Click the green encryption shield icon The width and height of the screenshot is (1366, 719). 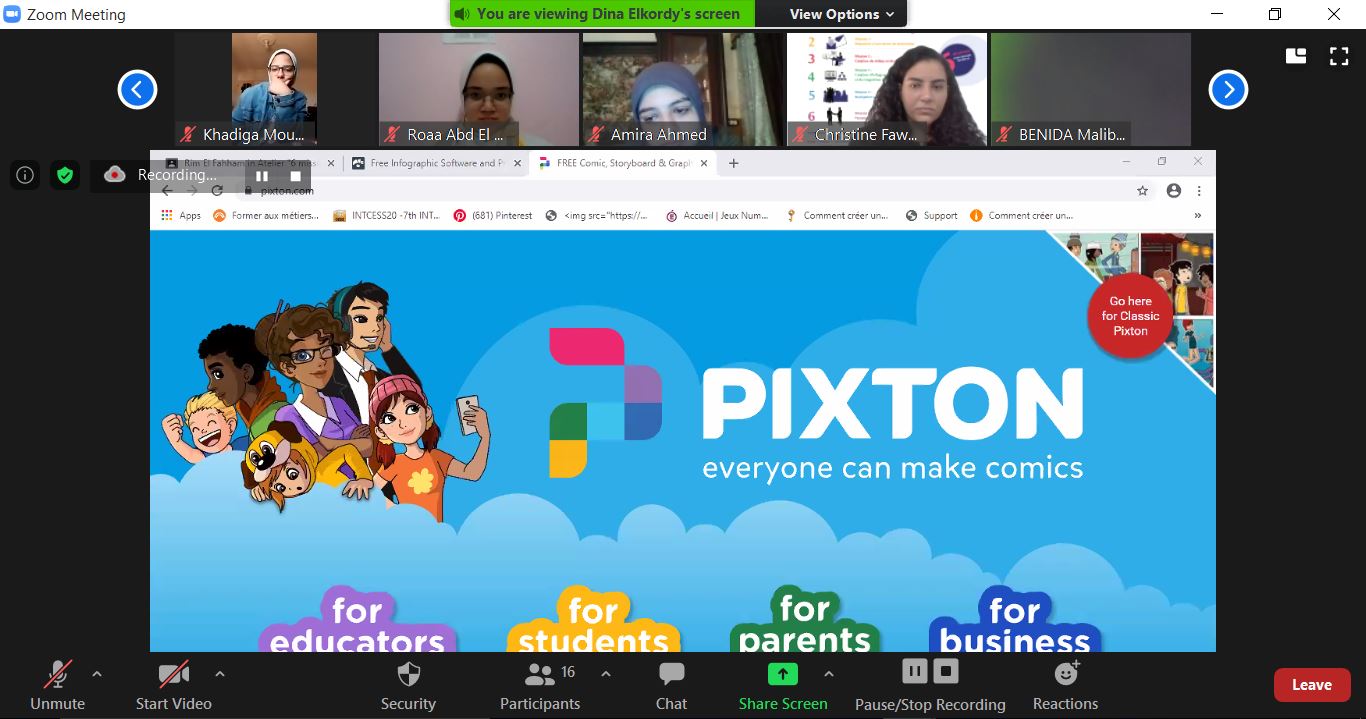point(65,175)
